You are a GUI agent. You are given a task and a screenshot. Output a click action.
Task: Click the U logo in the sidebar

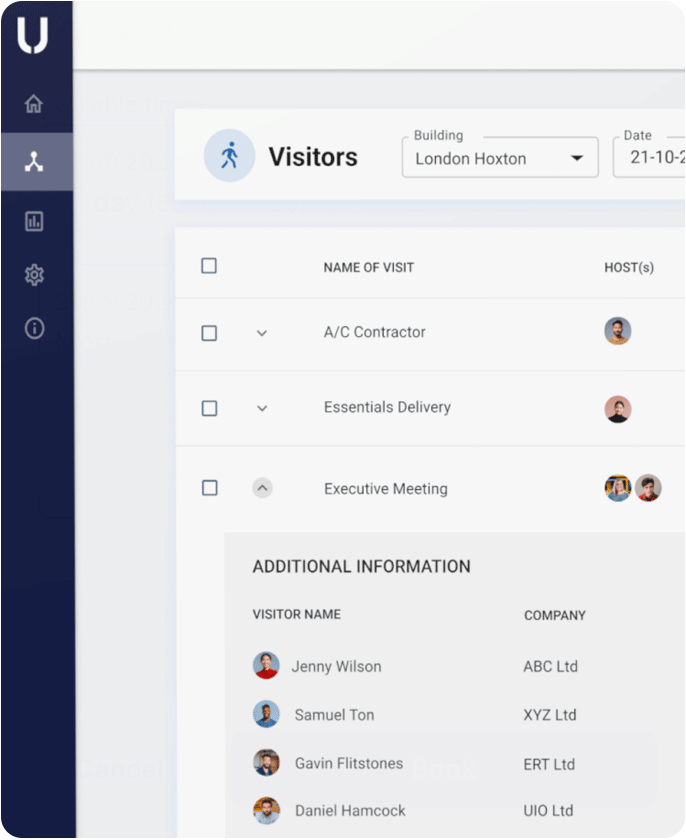[x=33, y=35]
